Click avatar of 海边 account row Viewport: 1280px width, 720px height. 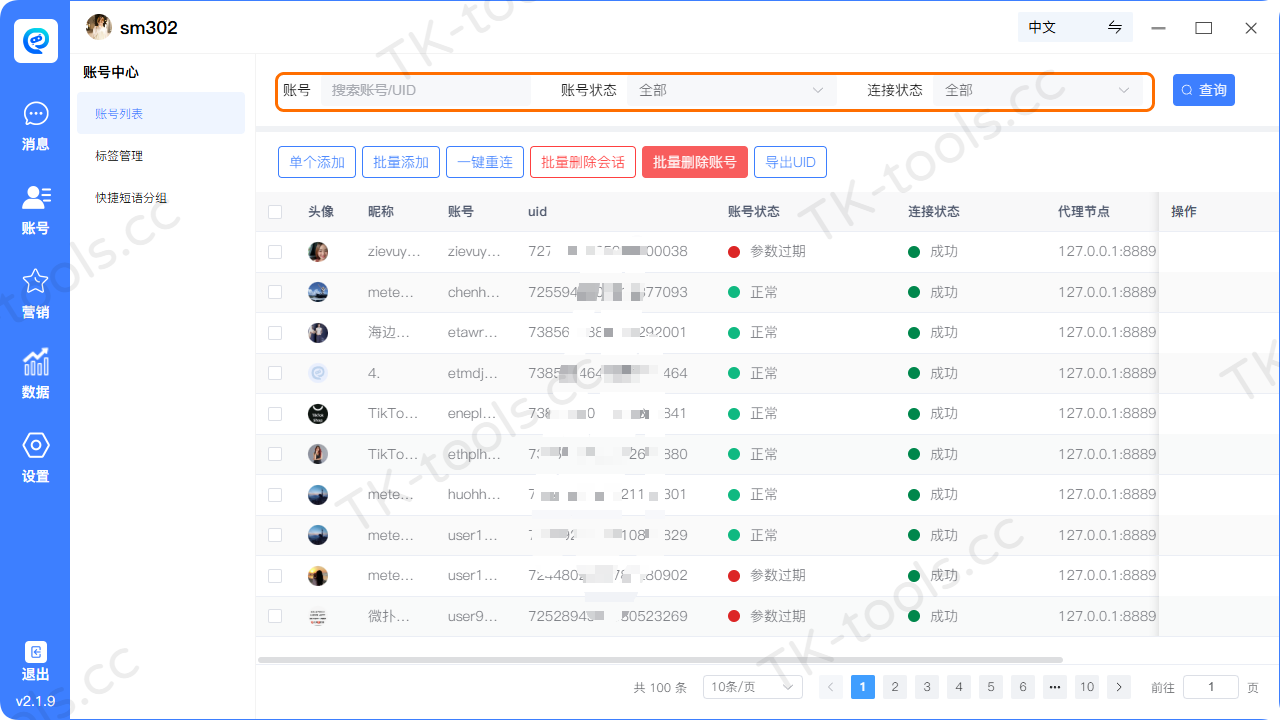(x=318, y=333)
